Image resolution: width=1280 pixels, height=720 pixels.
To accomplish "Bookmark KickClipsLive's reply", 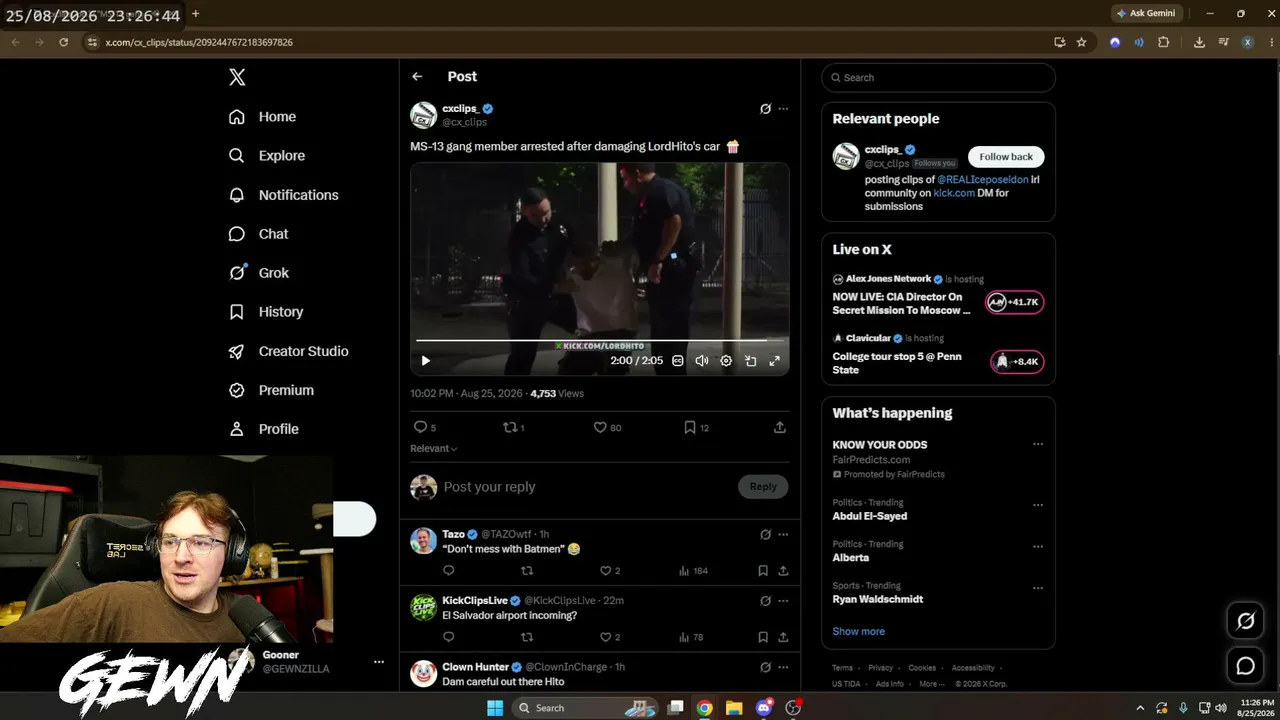I will pos(763,637).
